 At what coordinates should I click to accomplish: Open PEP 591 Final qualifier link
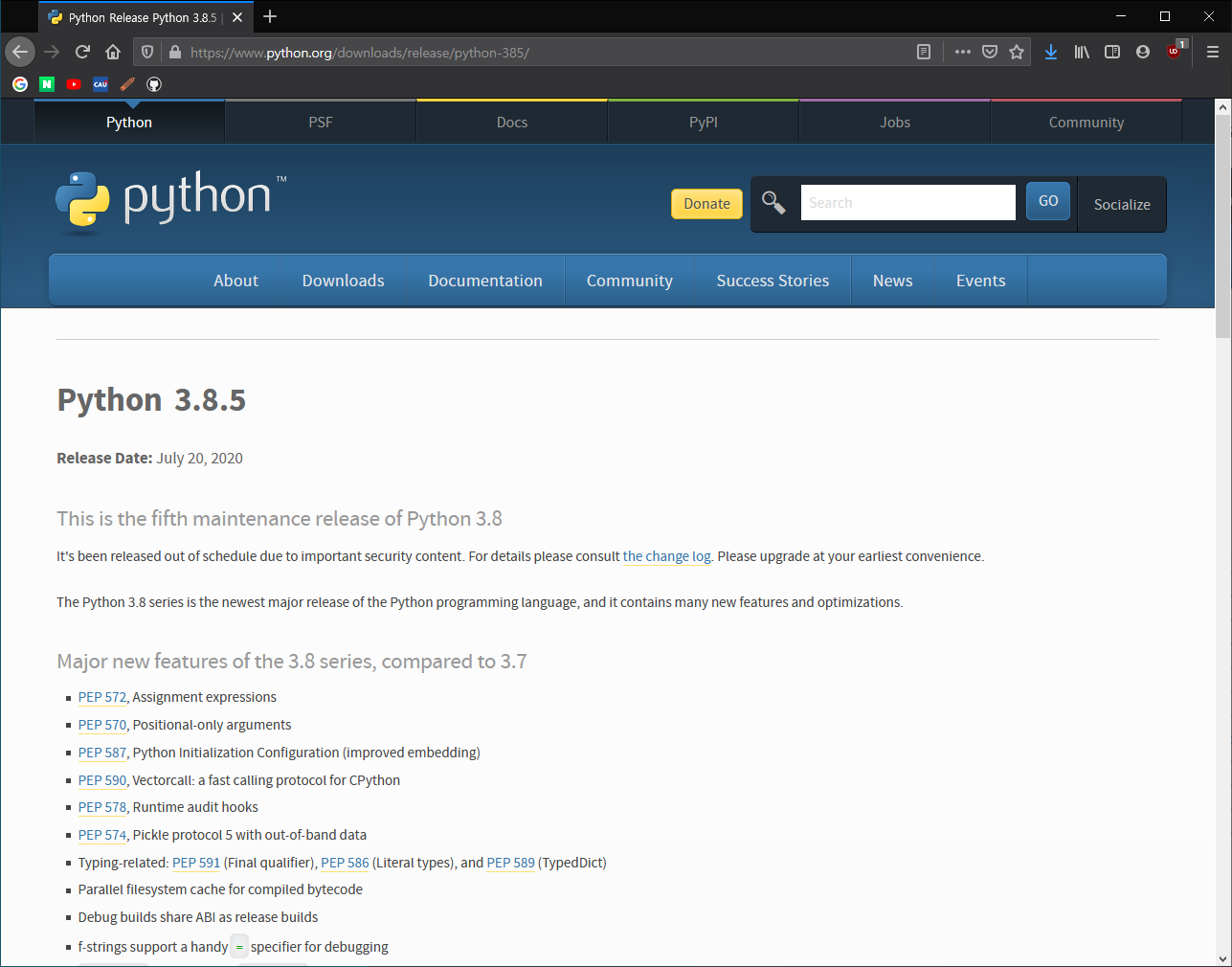[x=196, y=863]
